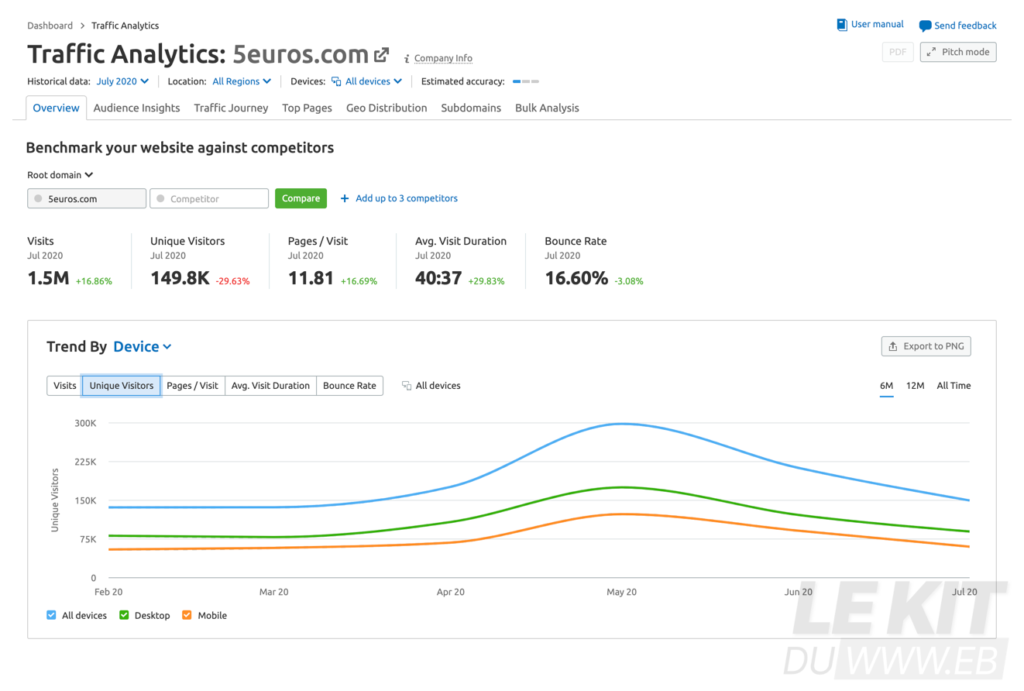
Task: Open the Bulk Analysis tab
Action: point(547,108)
